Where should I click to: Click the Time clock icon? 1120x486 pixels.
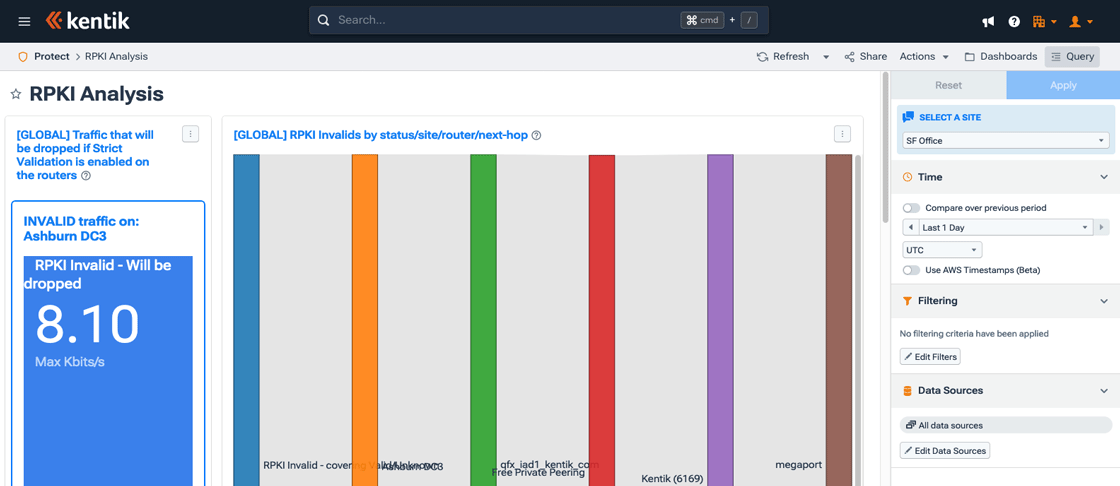(907, 177)
